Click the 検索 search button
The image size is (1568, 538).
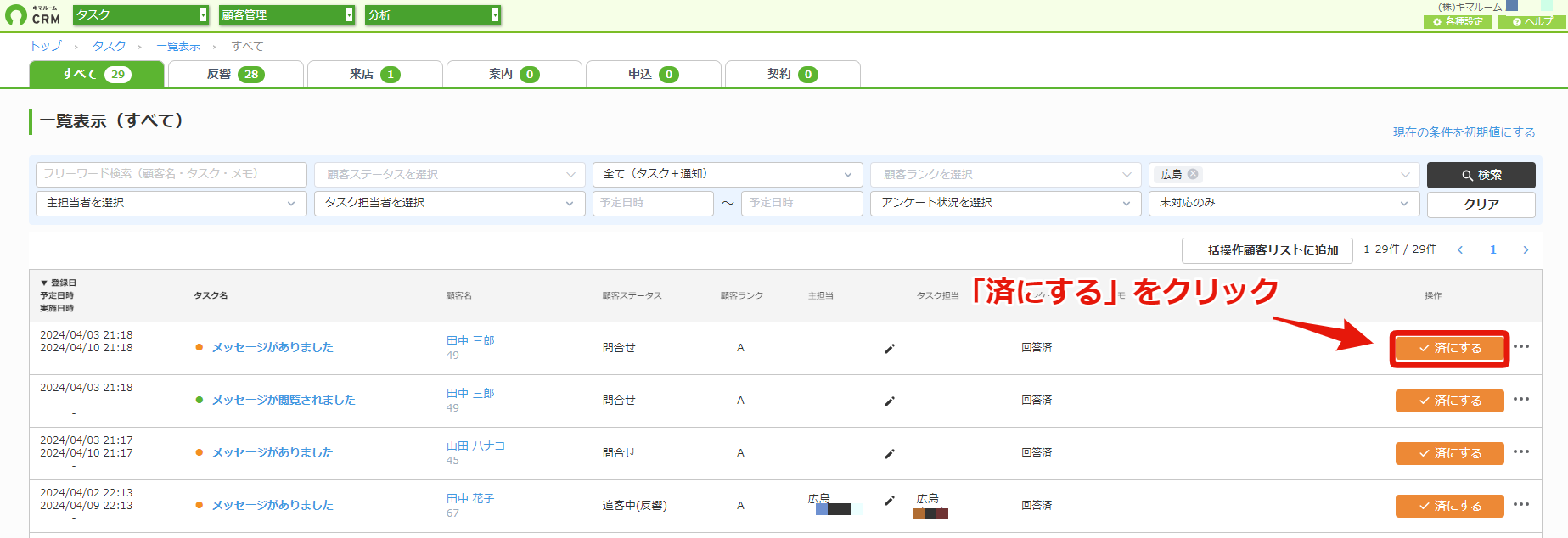1481,175
